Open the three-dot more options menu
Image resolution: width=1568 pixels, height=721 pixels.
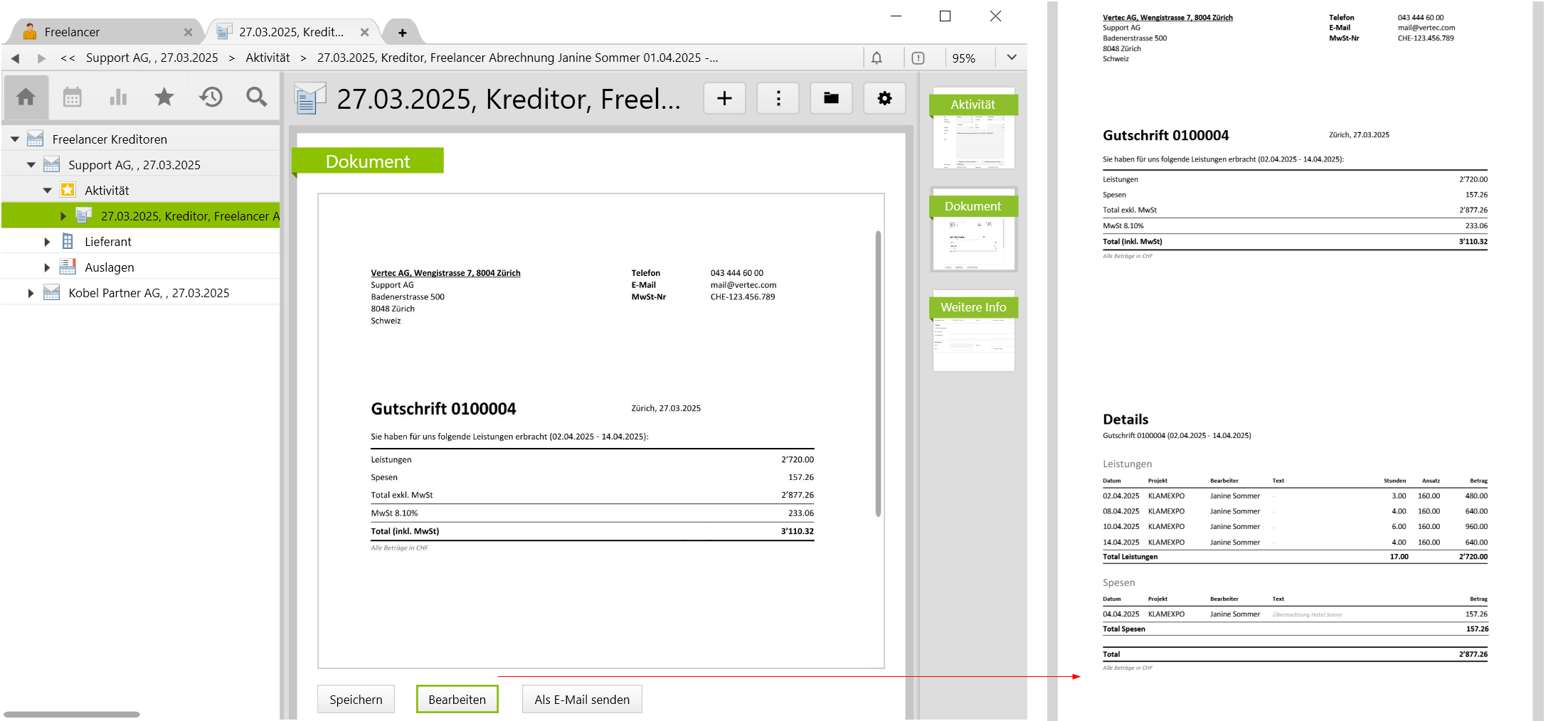[x=778, y=98]
